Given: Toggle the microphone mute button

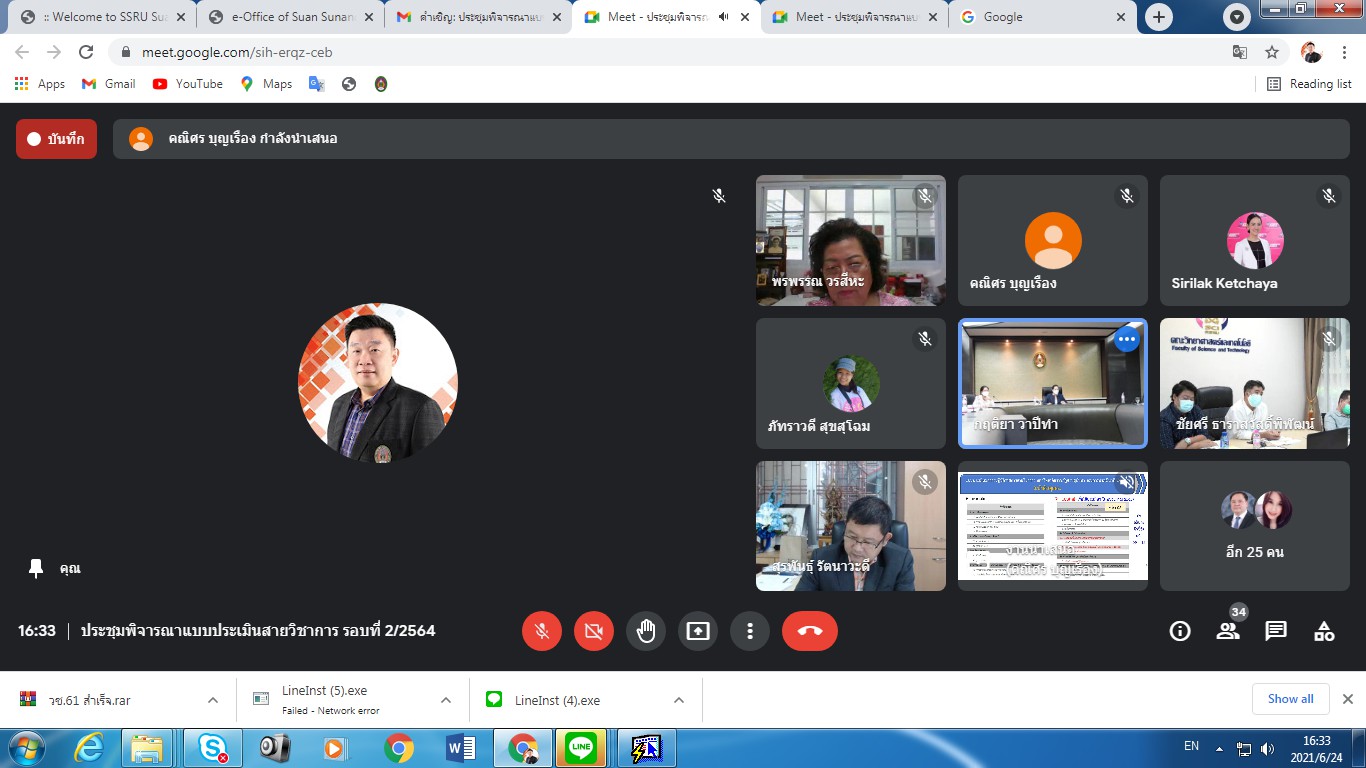Looking at the screenshot, I should point(542,631).
